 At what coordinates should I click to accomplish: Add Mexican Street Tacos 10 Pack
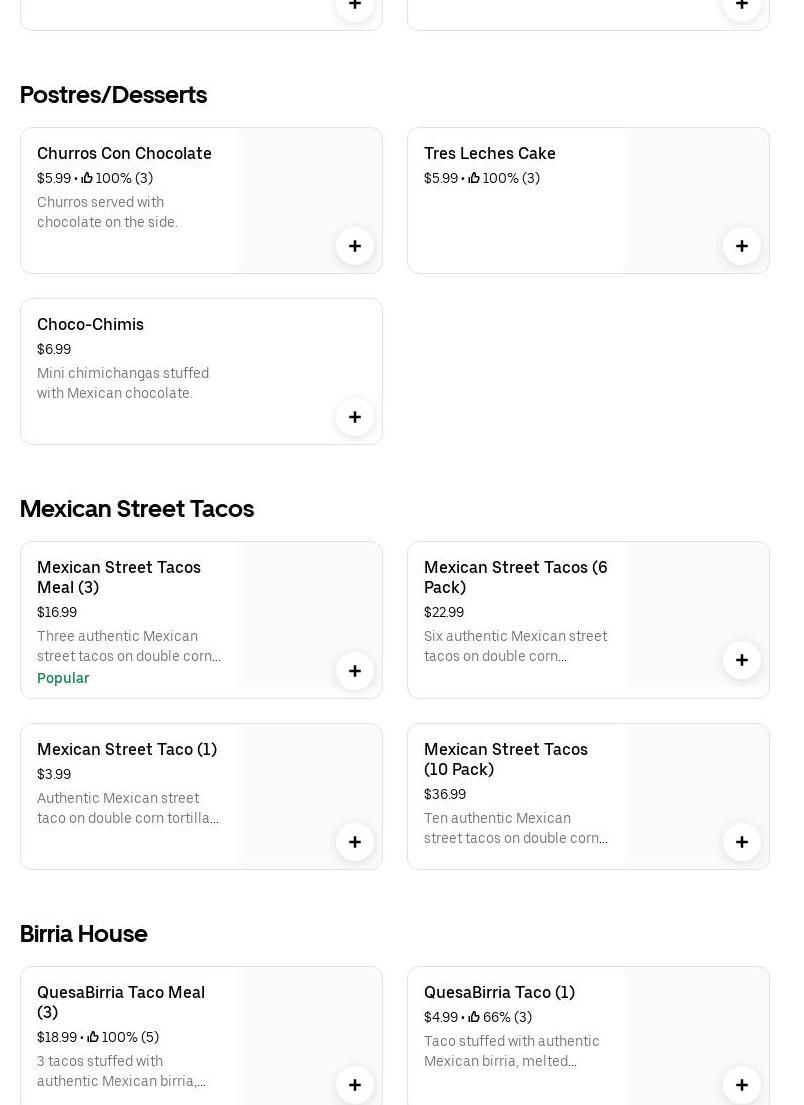pyautogui.click(x=742, y=842)
